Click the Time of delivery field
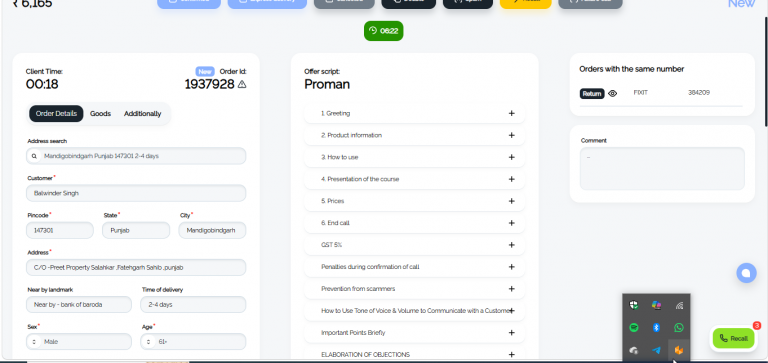Screen dimensions: 768x363 coord(193,304)
